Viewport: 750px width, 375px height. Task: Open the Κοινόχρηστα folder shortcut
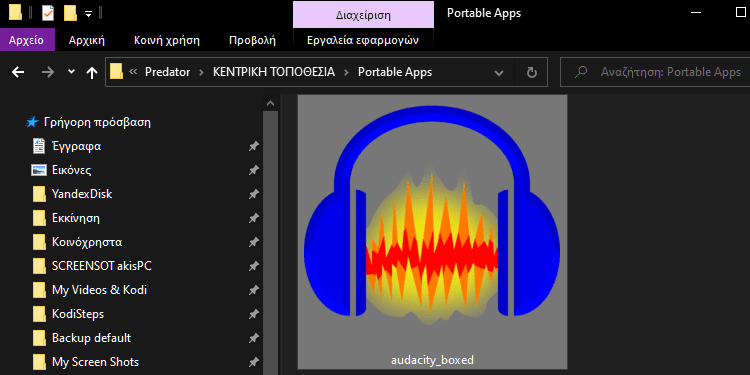[x=87, y=242]
